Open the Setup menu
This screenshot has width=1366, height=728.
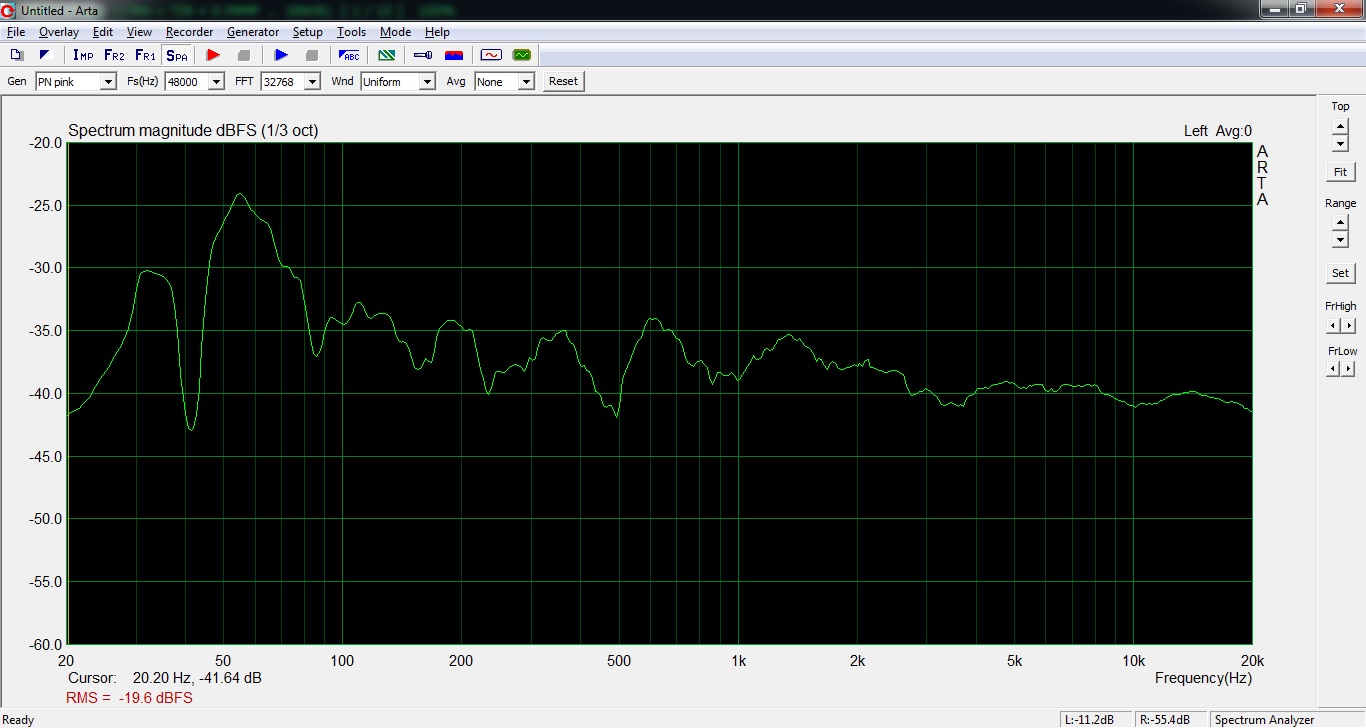pos(308,32)
